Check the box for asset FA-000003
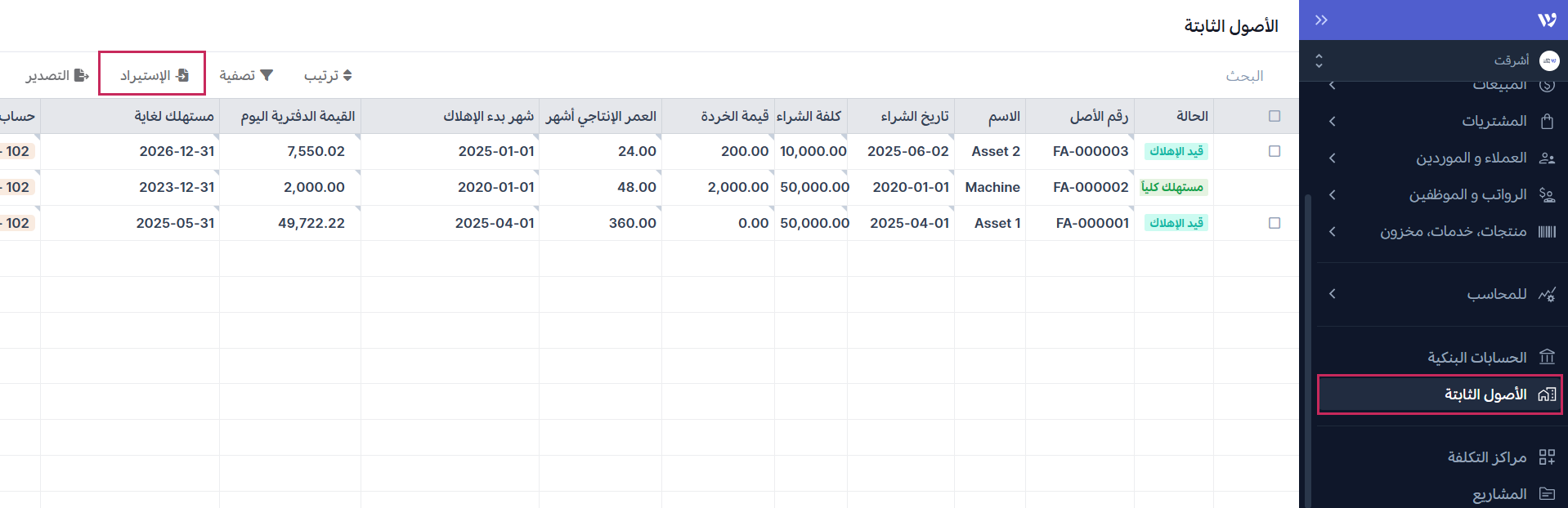The width and height of the screenshot is (1568, 508). 1274,151
